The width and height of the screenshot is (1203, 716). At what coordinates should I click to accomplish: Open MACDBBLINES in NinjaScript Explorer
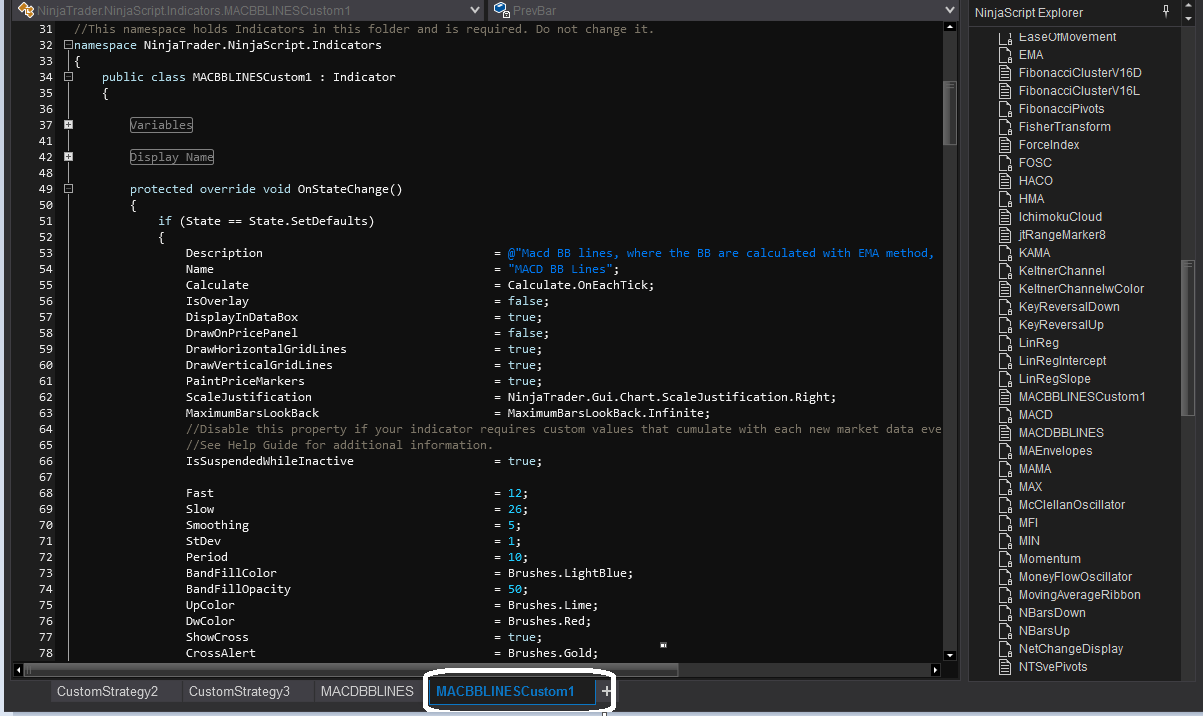click(x=1061, y=433)
